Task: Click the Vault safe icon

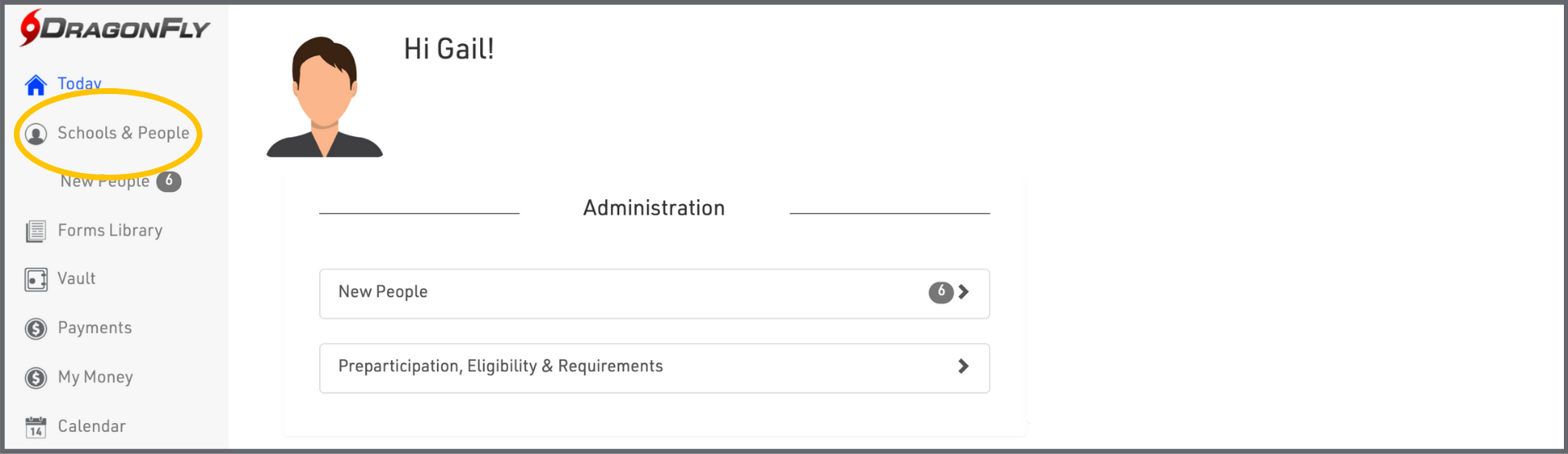Action: click(36, 280)
